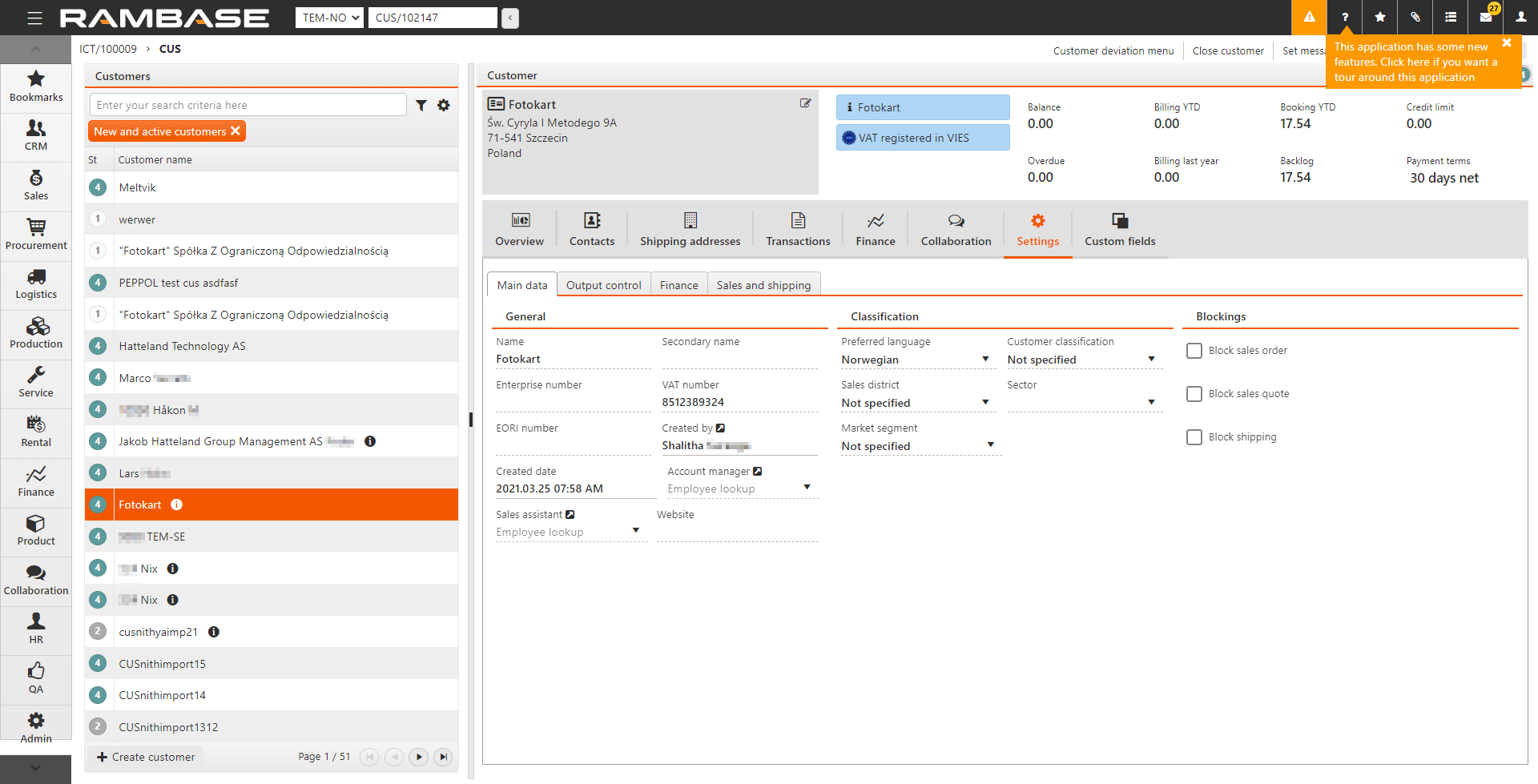The height and width of the screenshot is (784, 1538).
Task: Open the Shipping addresses tab
Action: coord(690,229)
